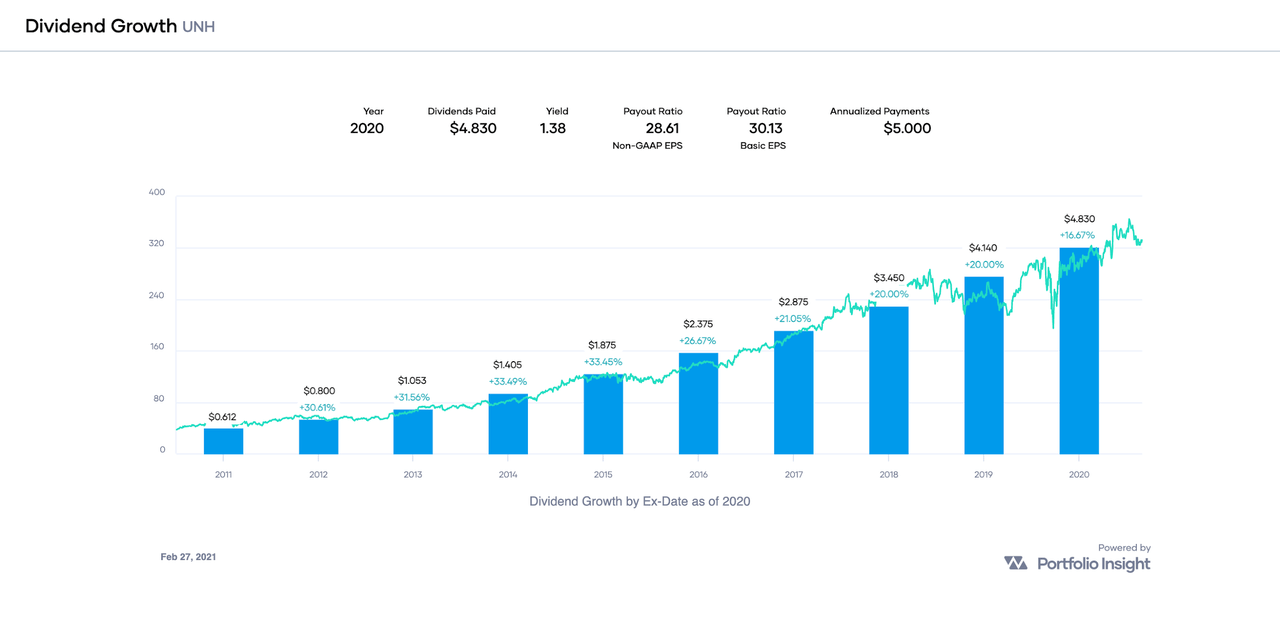Click the +30.61% growth label
This screenshot has height=623, width=1280.
pyautogui.click(x=318, y=408)
